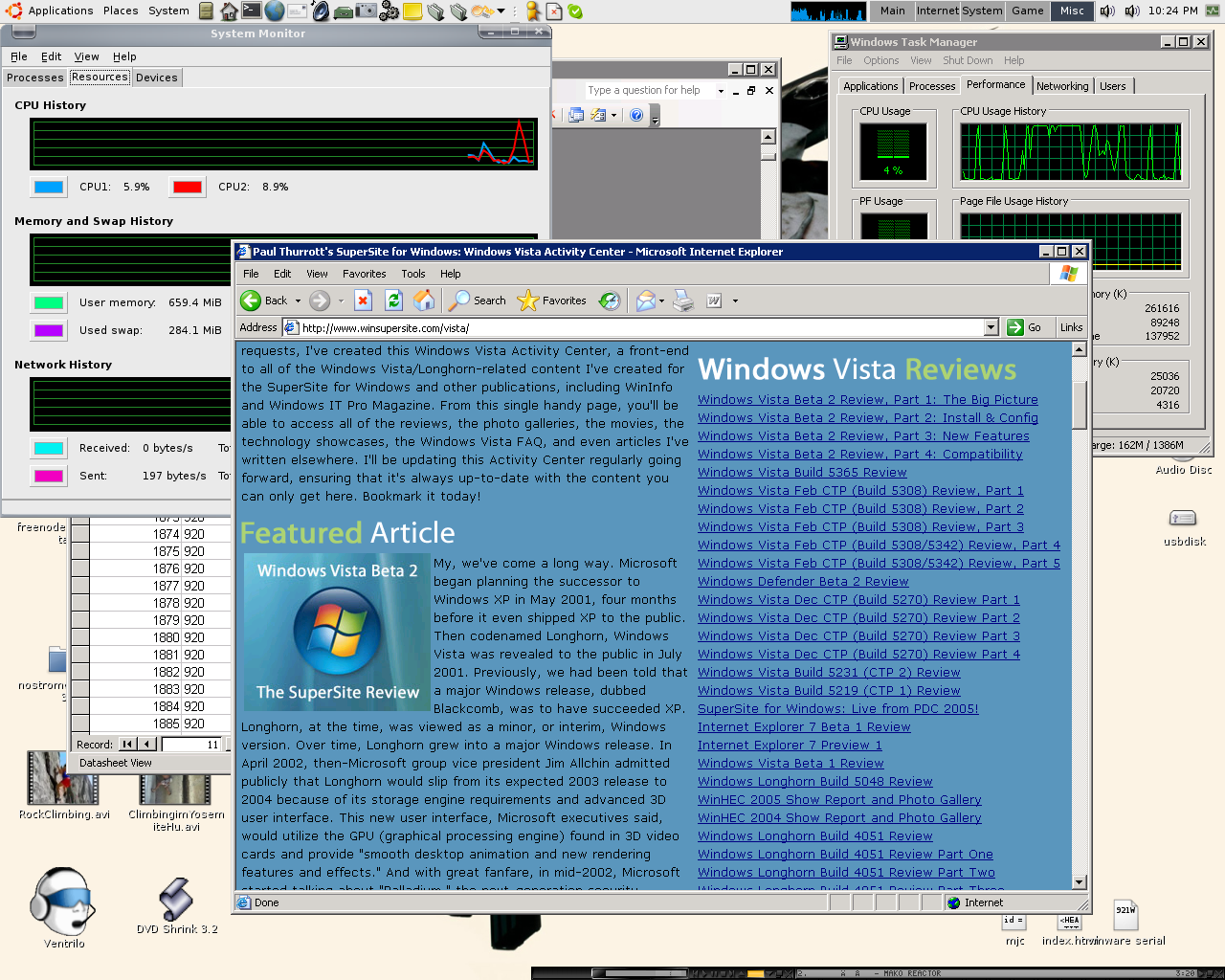Open the History button in Internet Explorer
The image size is (1225, 980).
[x=610, y=301]
